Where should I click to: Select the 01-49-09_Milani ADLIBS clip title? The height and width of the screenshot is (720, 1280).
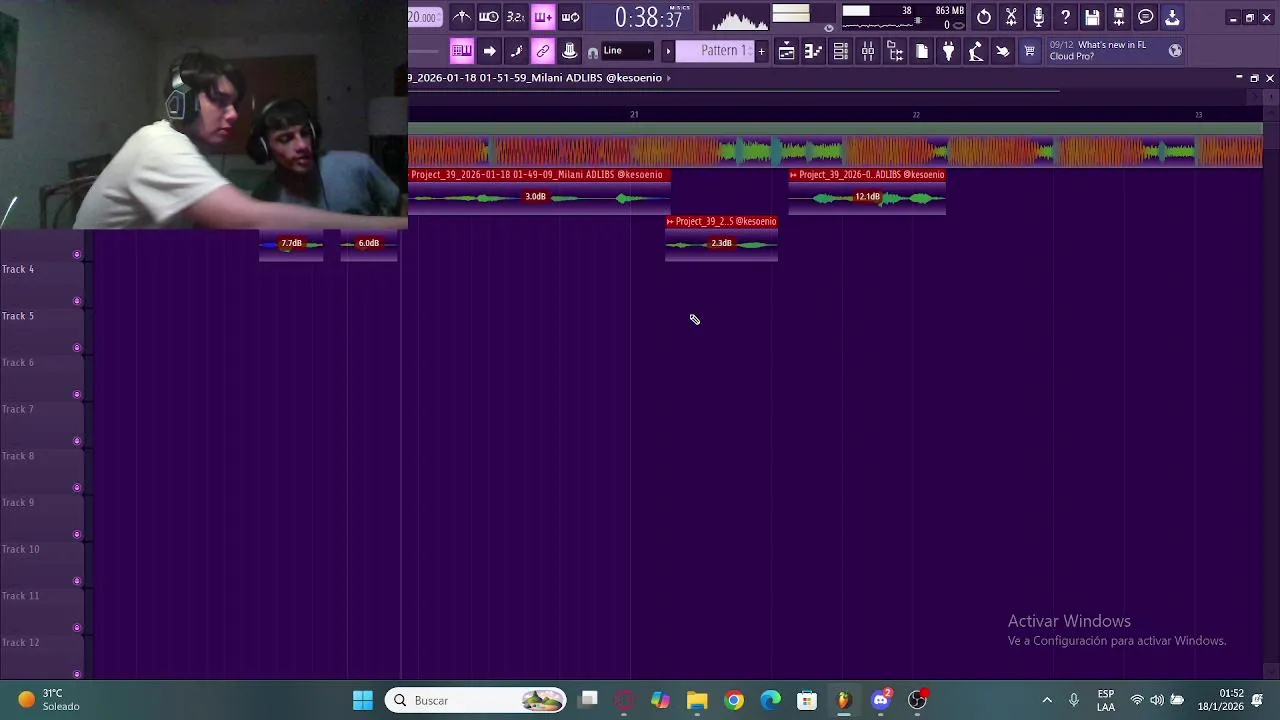point(536,175)
